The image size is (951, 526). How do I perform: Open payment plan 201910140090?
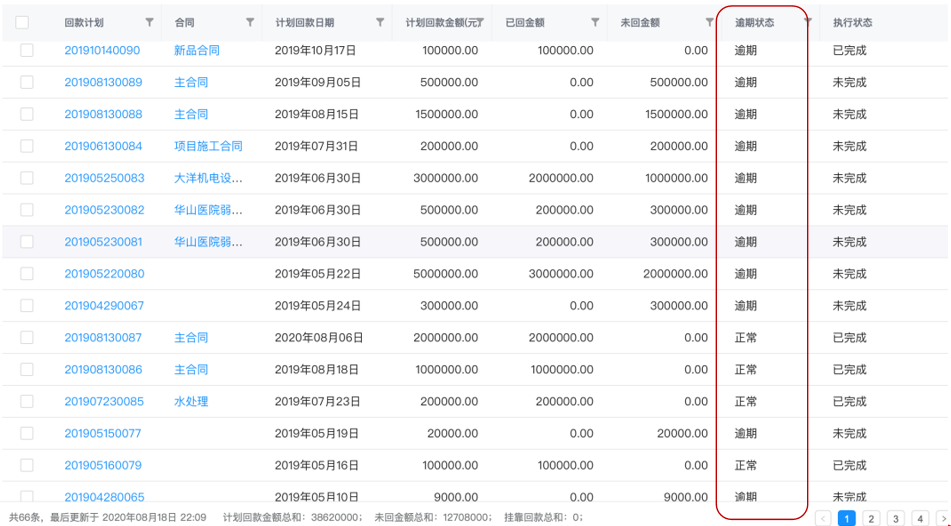pos(103,50)
